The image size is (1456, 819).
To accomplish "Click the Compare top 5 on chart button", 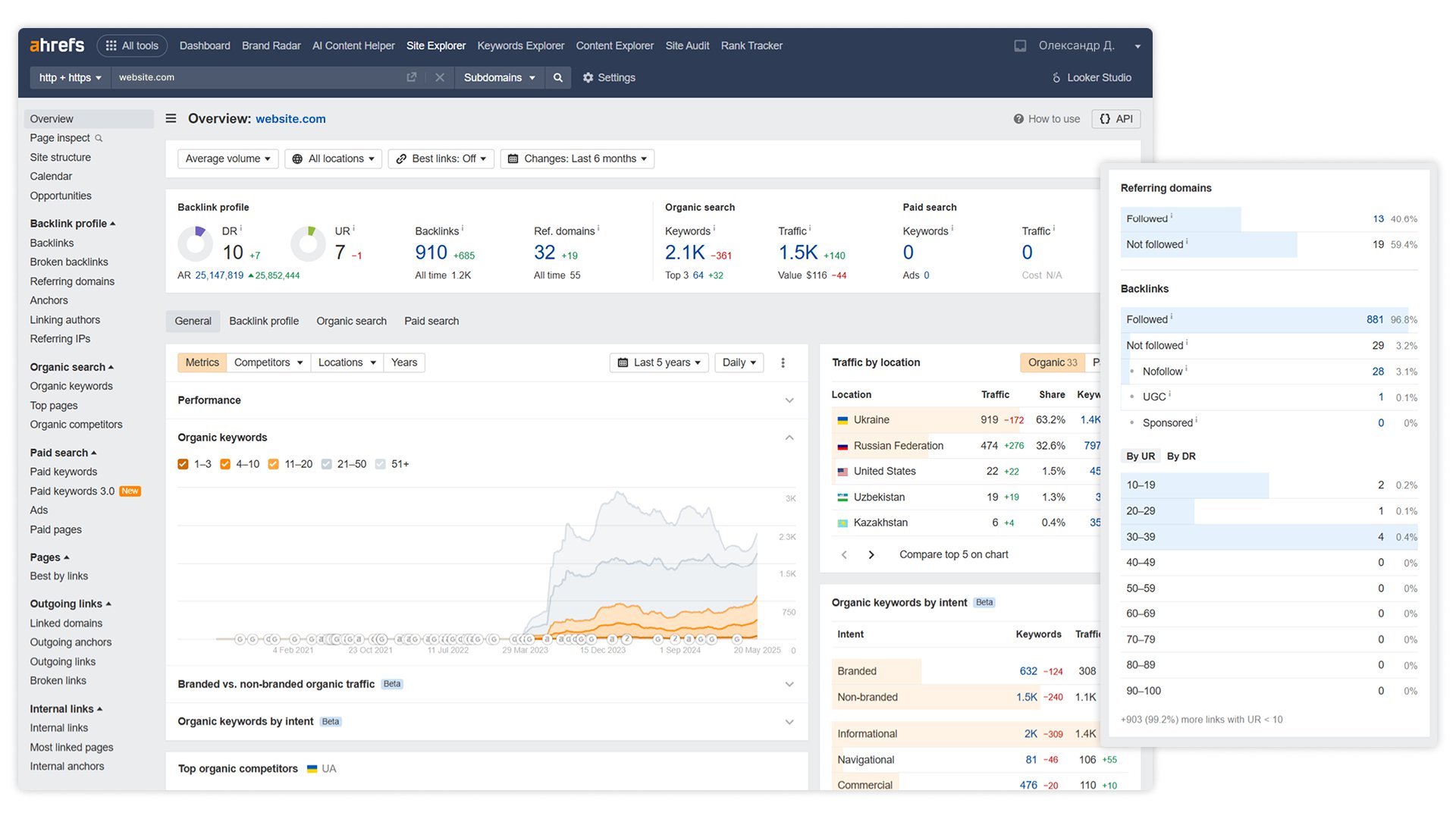I will coord(953,554).
